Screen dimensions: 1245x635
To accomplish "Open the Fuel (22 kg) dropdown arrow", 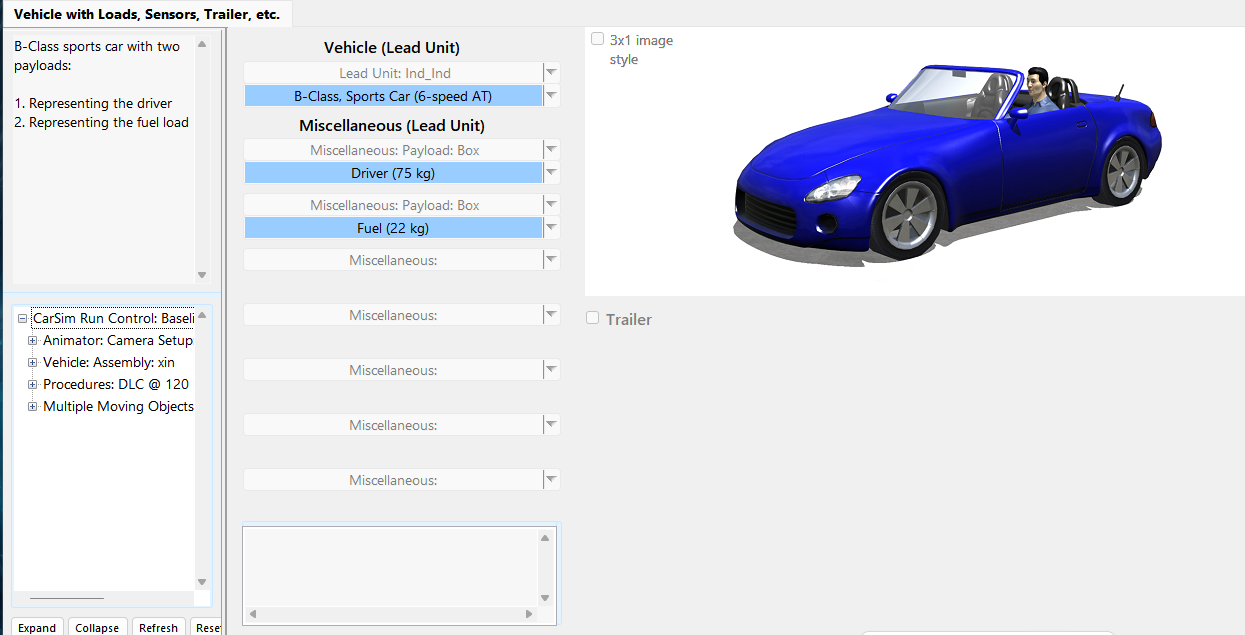I will (x=551, y=228).
